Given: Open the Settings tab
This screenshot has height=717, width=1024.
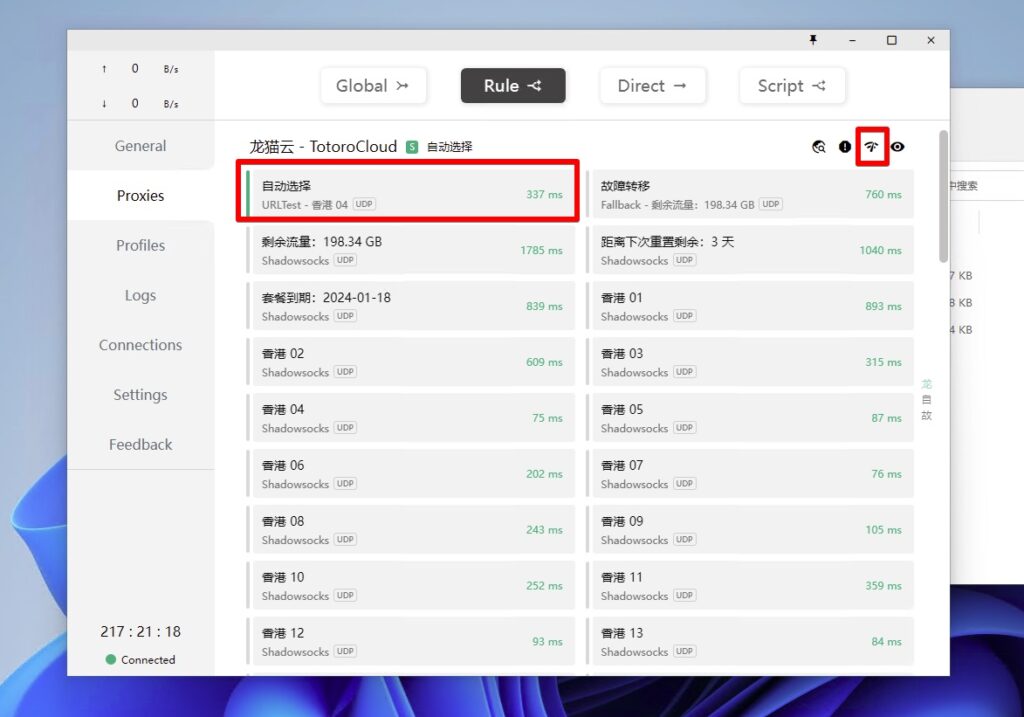Looking at the screenshot, I should click(140, 395).
